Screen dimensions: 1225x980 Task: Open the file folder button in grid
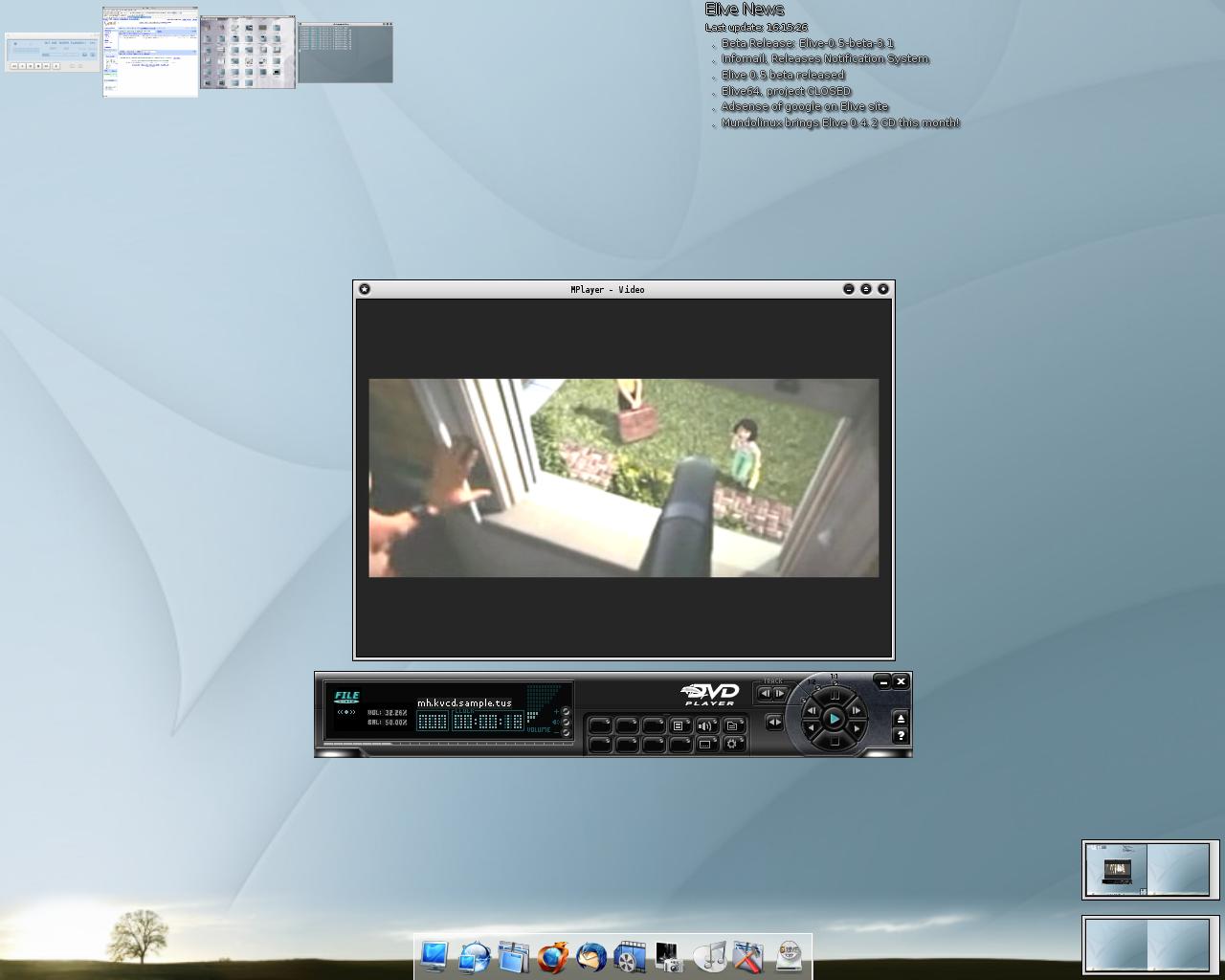[x=734, y=725]
